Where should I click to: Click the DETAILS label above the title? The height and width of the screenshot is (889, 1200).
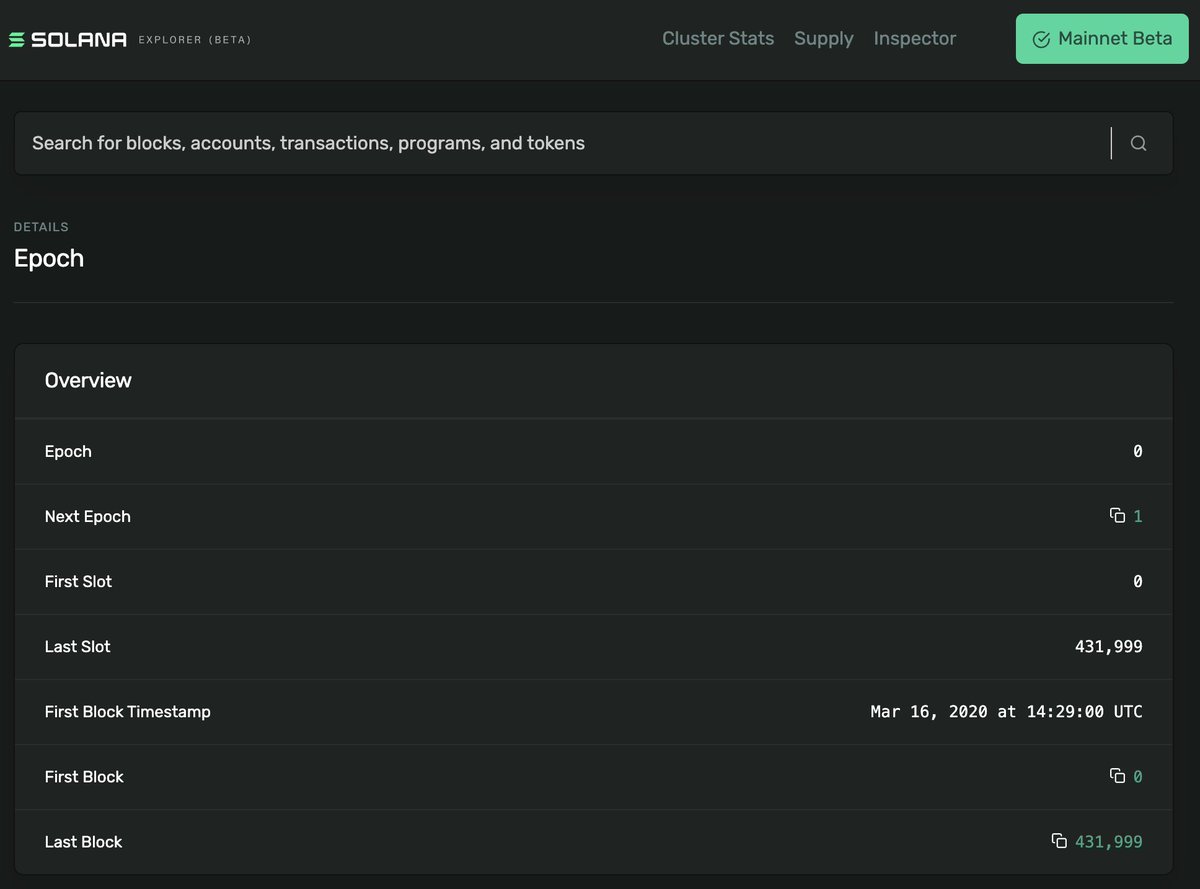41,227
